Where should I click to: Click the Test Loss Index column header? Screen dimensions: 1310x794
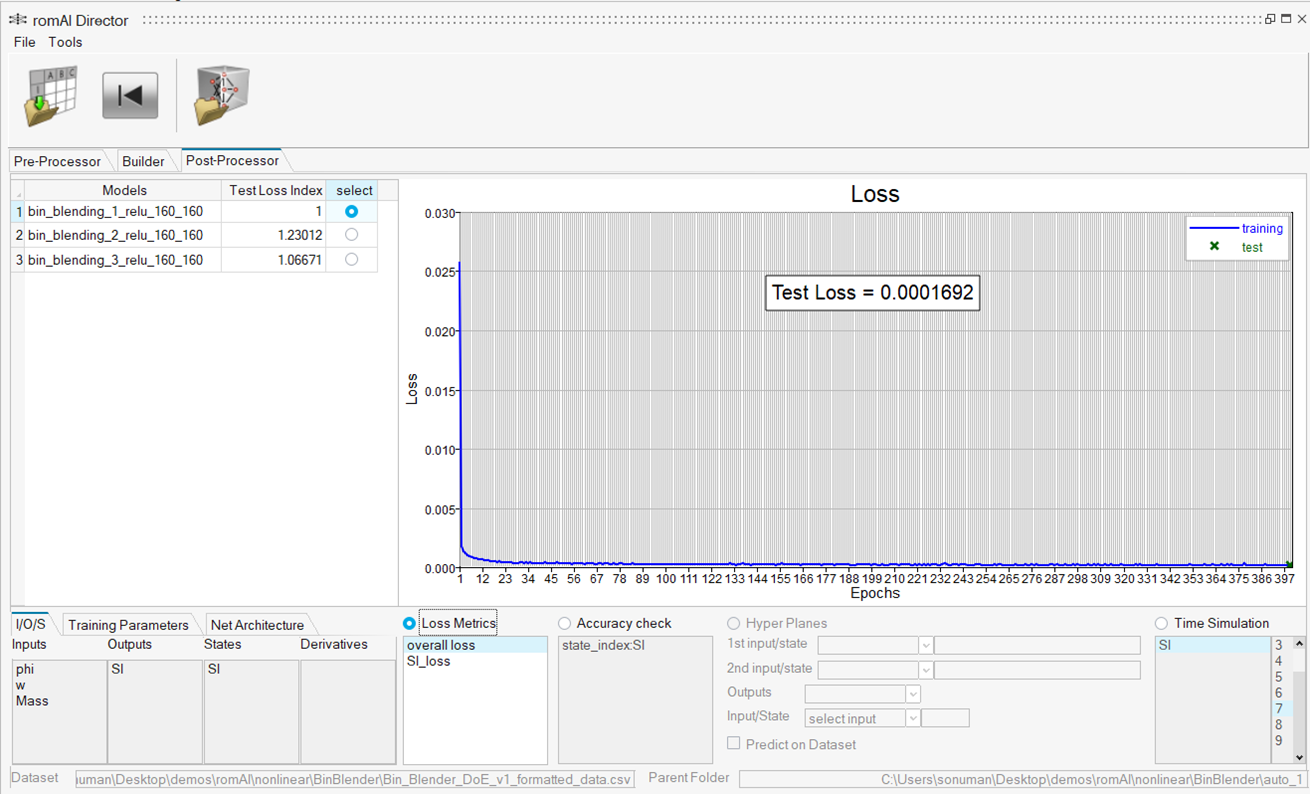pos(276,190)
